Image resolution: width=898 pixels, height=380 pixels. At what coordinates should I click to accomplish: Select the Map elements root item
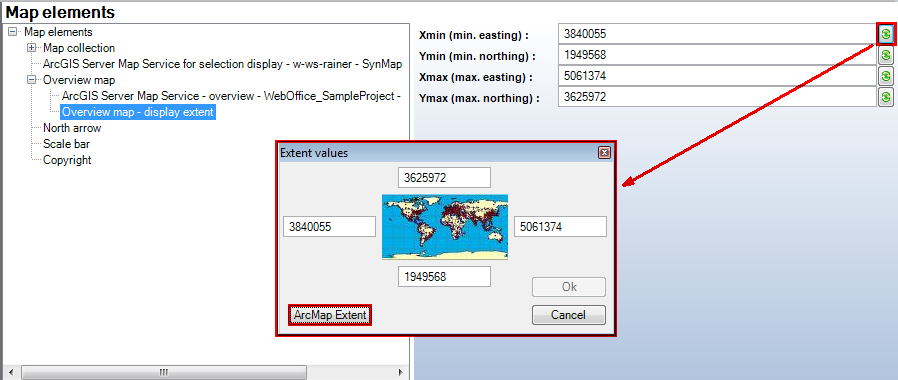(x=58, y=32)
